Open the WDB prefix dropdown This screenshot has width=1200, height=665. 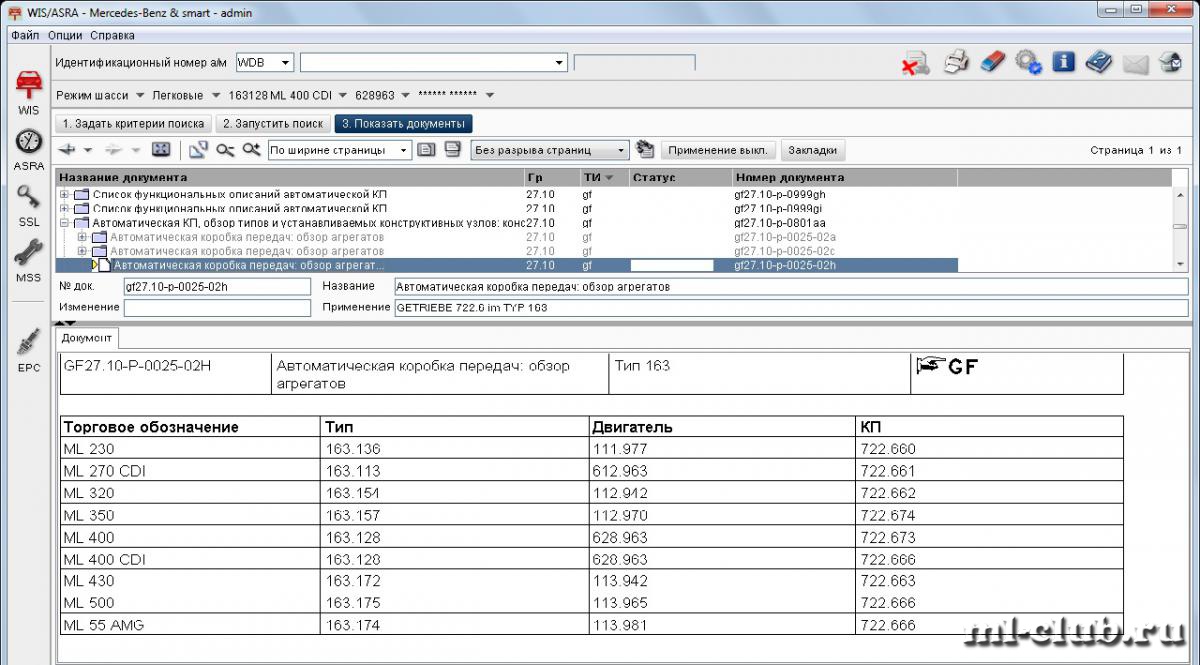285,62
